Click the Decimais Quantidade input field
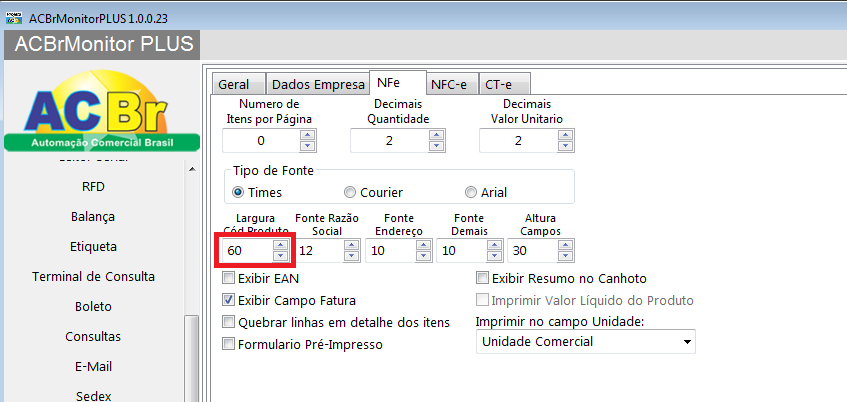 click(389, 141)
